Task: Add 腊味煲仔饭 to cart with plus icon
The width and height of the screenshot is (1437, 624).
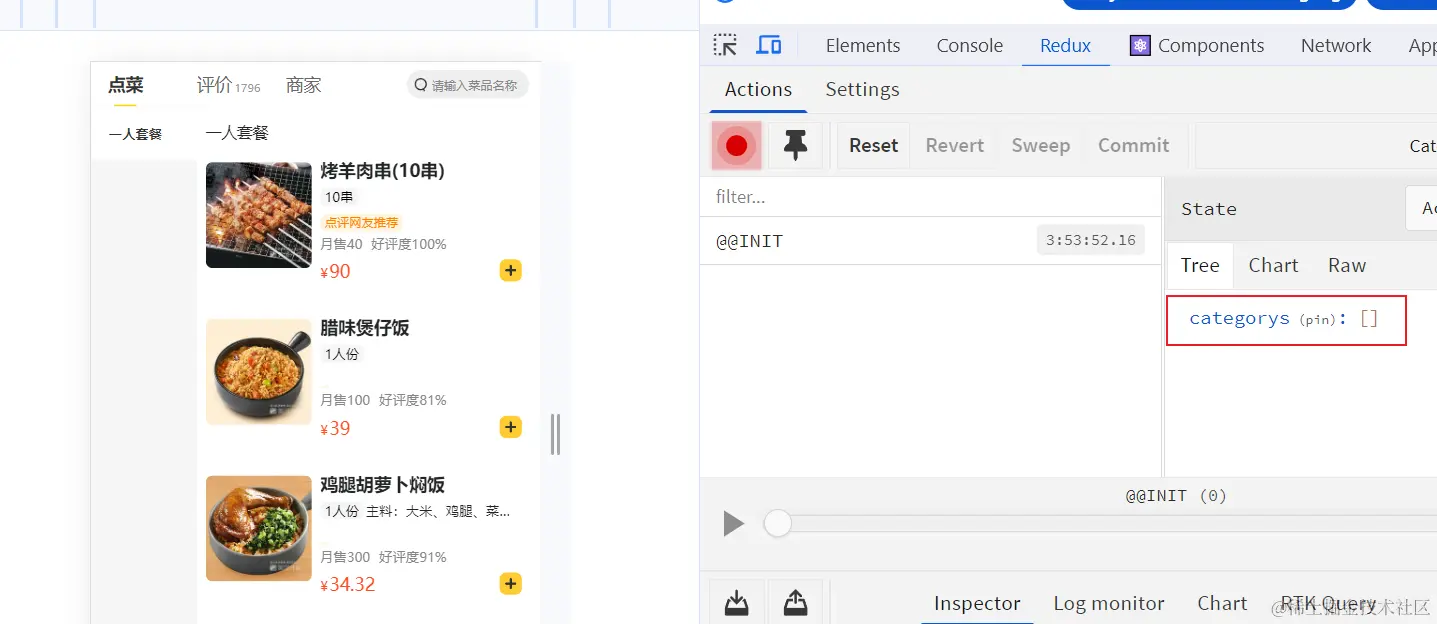Action: click(510, 427)
